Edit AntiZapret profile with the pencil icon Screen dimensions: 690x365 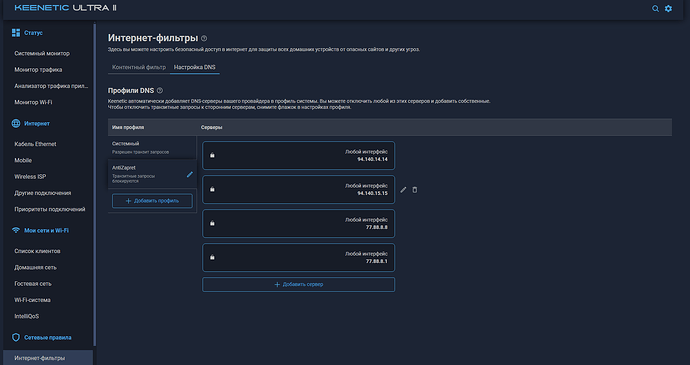(190, 174)
